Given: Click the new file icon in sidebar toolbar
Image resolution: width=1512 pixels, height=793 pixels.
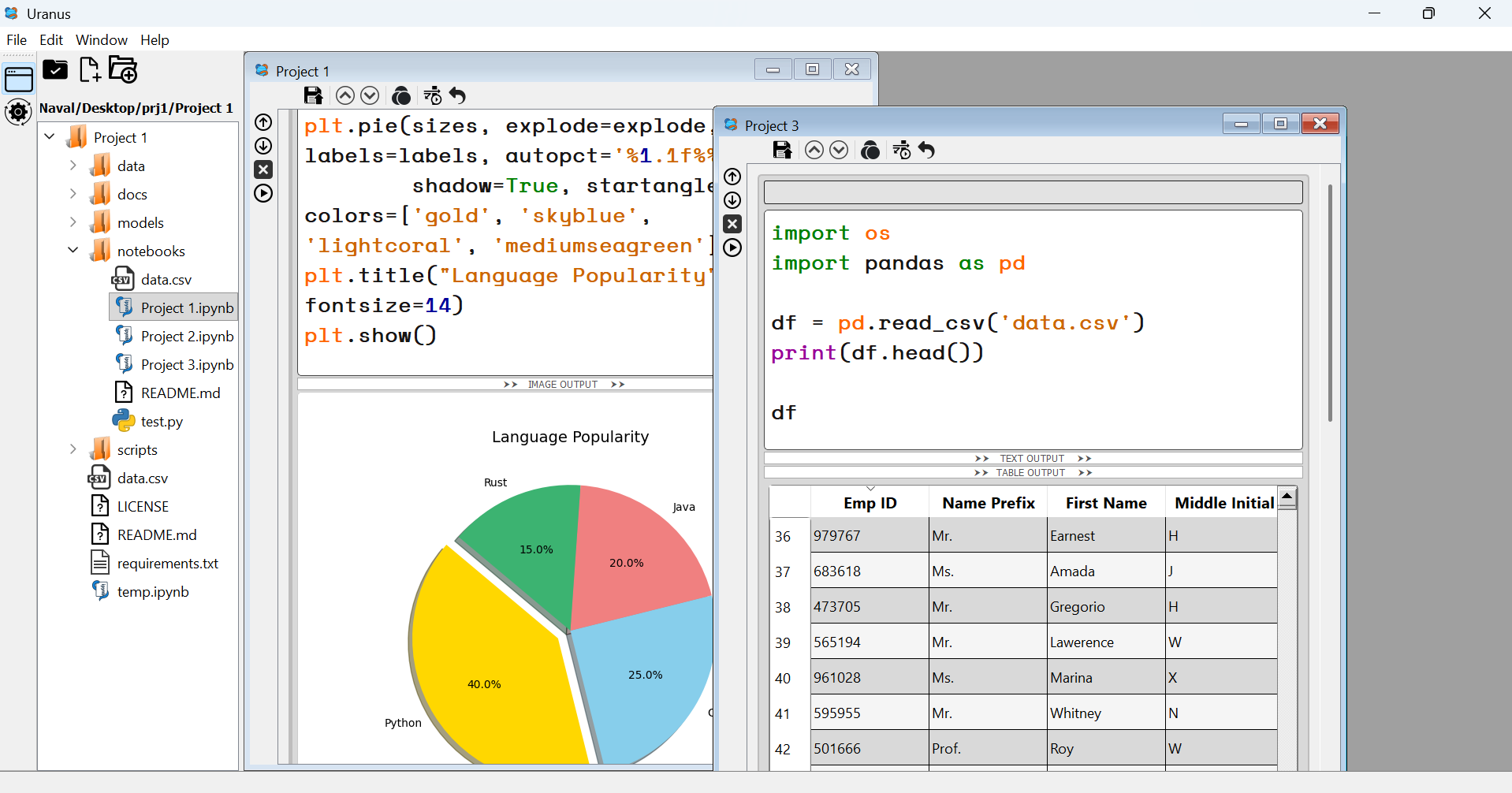Looking at the screenshot, I should [90, 70].
